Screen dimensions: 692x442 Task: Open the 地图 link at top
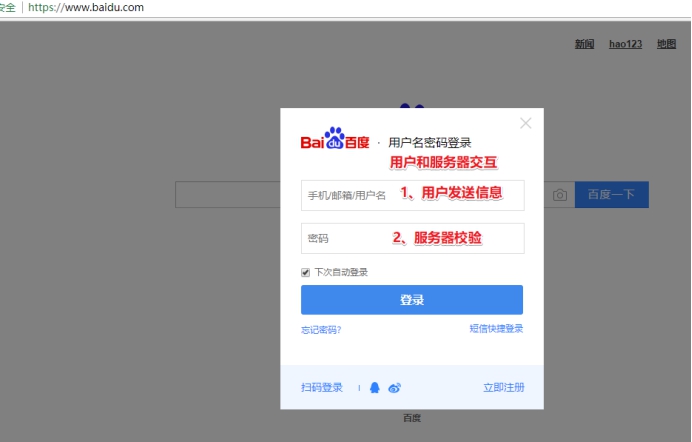pyautogui.click(x=666, y=44)
